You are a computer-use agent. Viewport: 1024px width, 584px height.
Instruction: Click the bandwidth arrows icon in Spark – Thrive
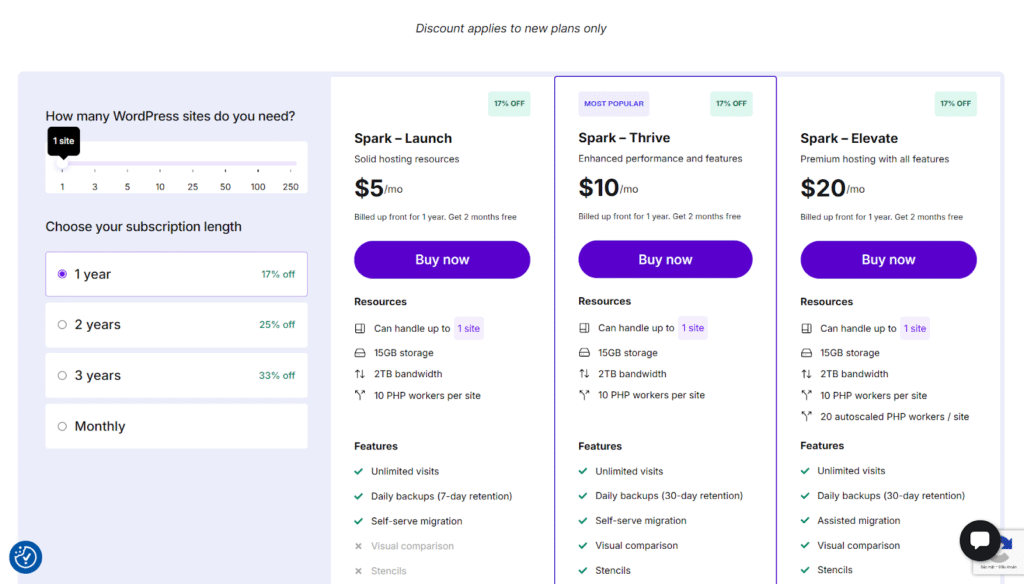pyautogui.click(x=584, y=374)
